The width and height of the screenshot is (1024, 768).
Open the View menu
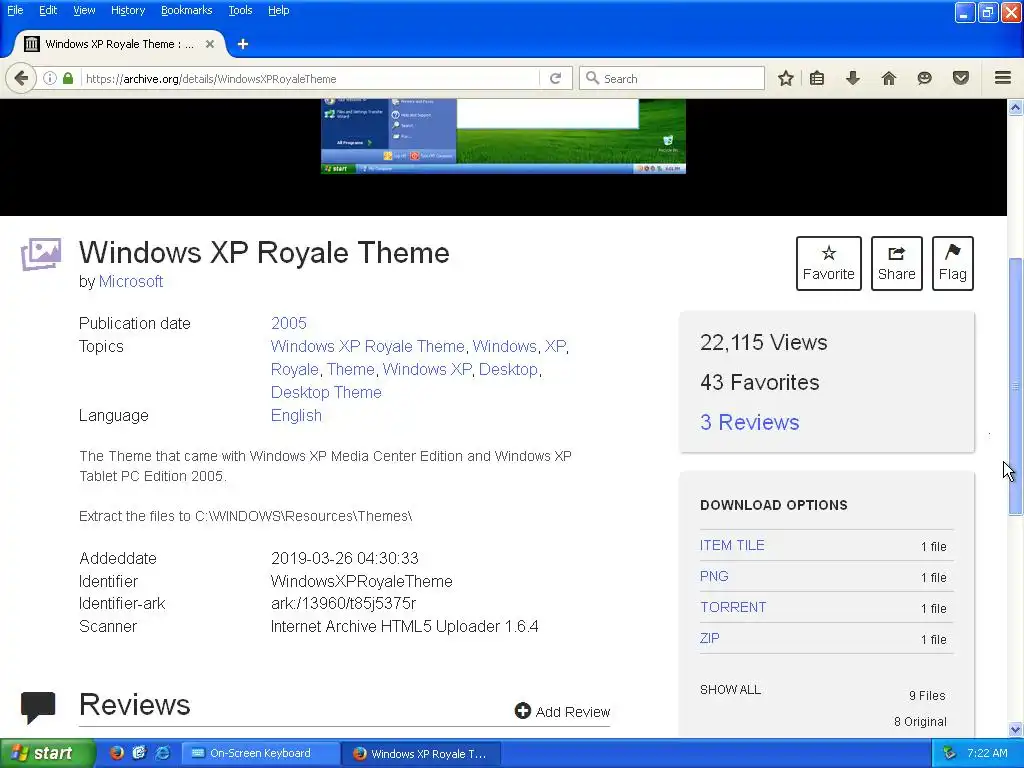point(84,10)
